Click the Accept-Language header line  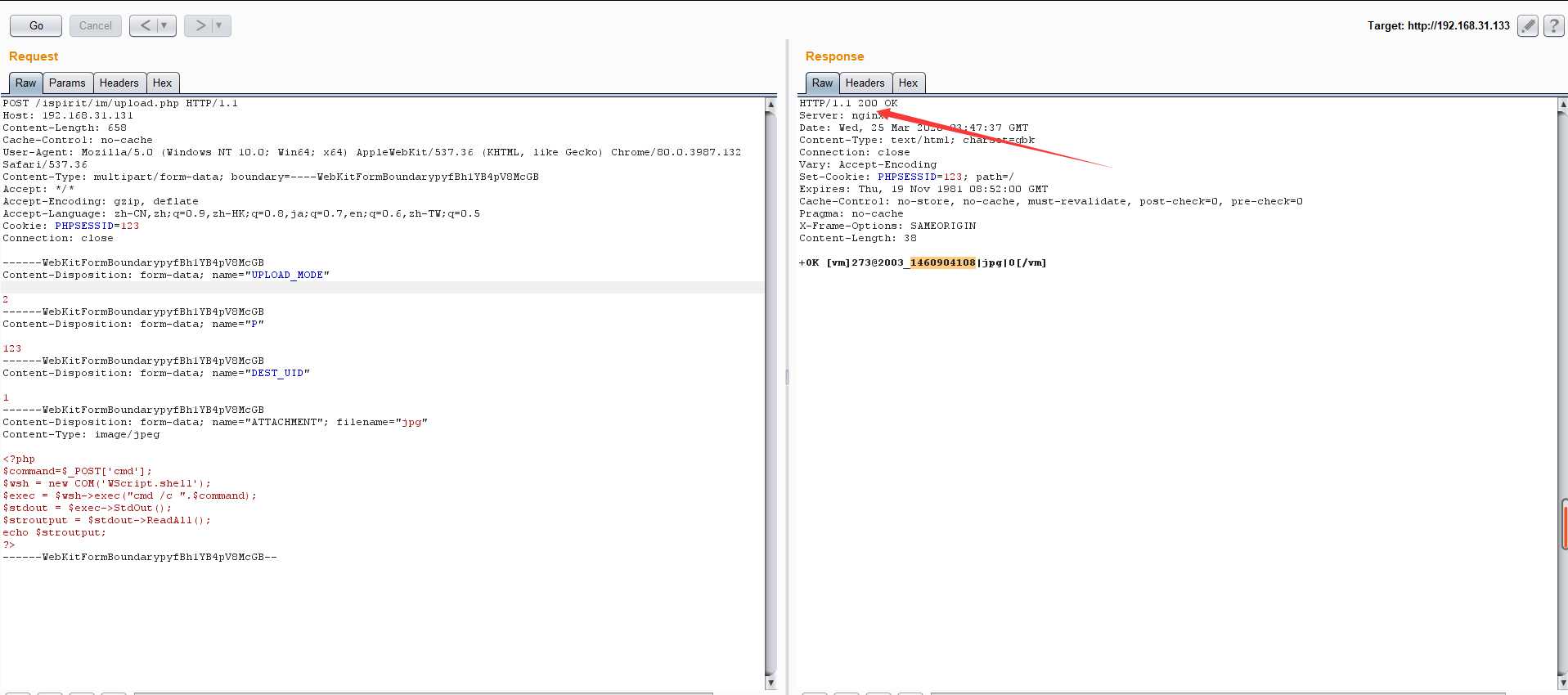tap(241, 213)
